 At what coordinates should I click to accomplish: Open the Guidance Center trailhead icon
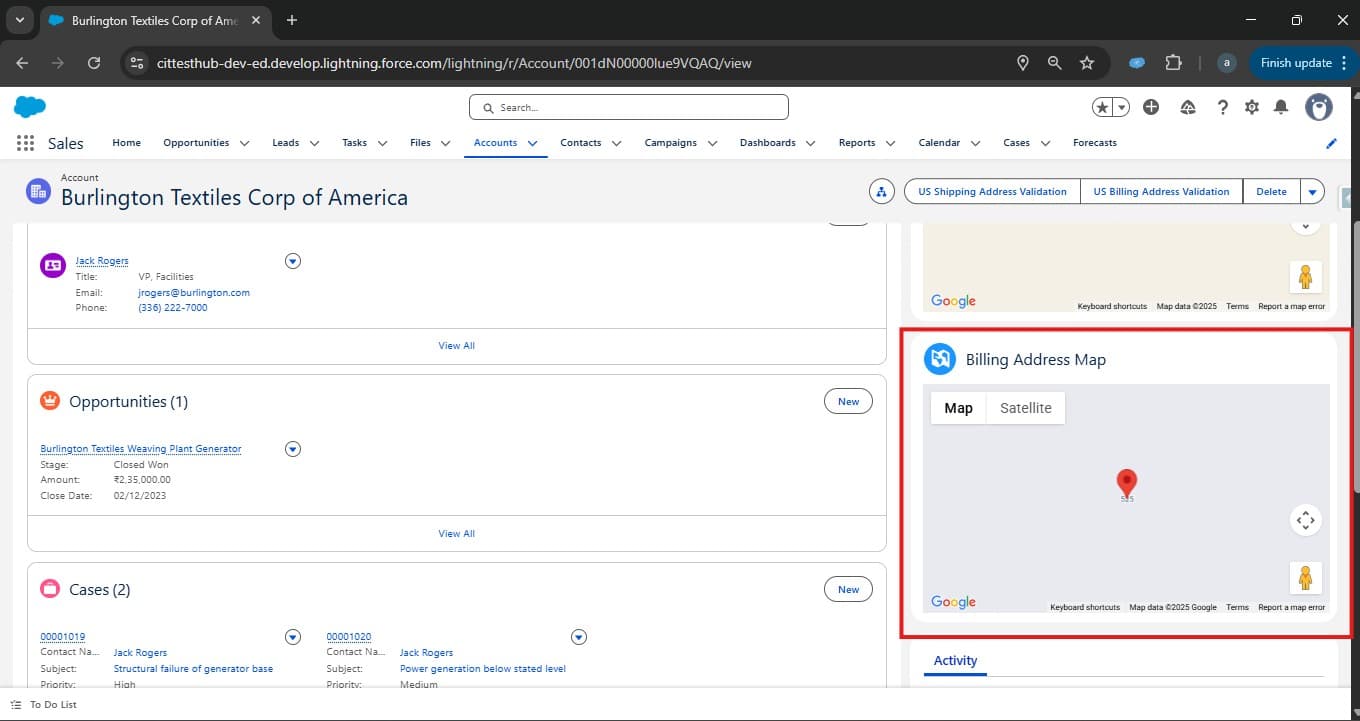(1188, 107)
